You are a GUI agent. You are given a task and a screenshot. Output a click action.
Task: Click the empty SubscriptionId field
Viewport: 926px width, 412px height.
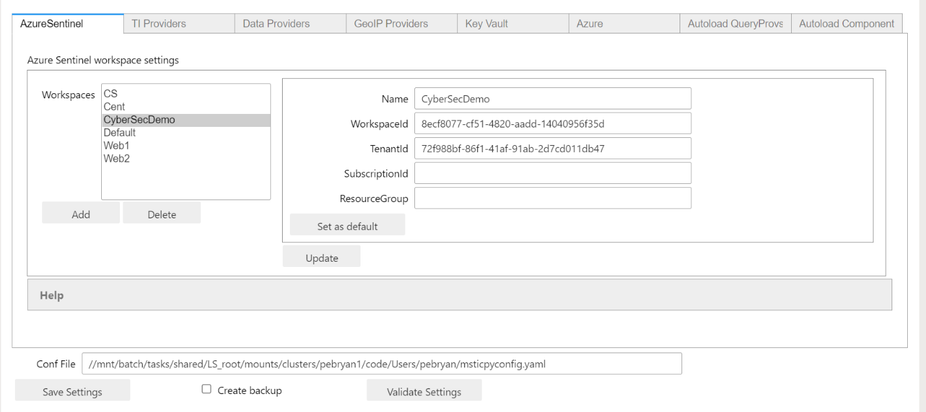[x=553, y=173]
